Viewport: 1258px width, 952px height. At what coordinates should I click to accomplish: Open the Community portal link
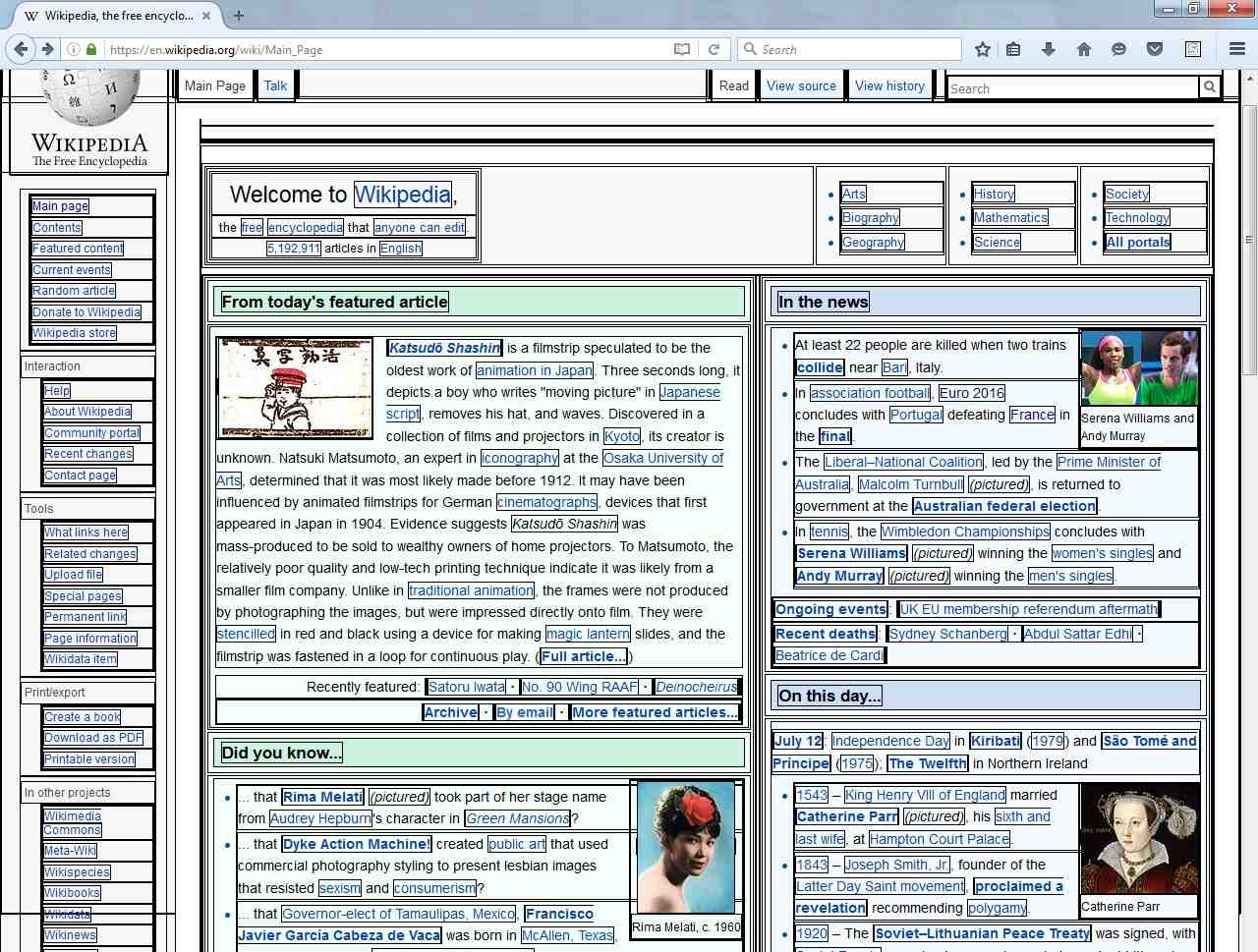pyautogui.click(x=92, y=433)
